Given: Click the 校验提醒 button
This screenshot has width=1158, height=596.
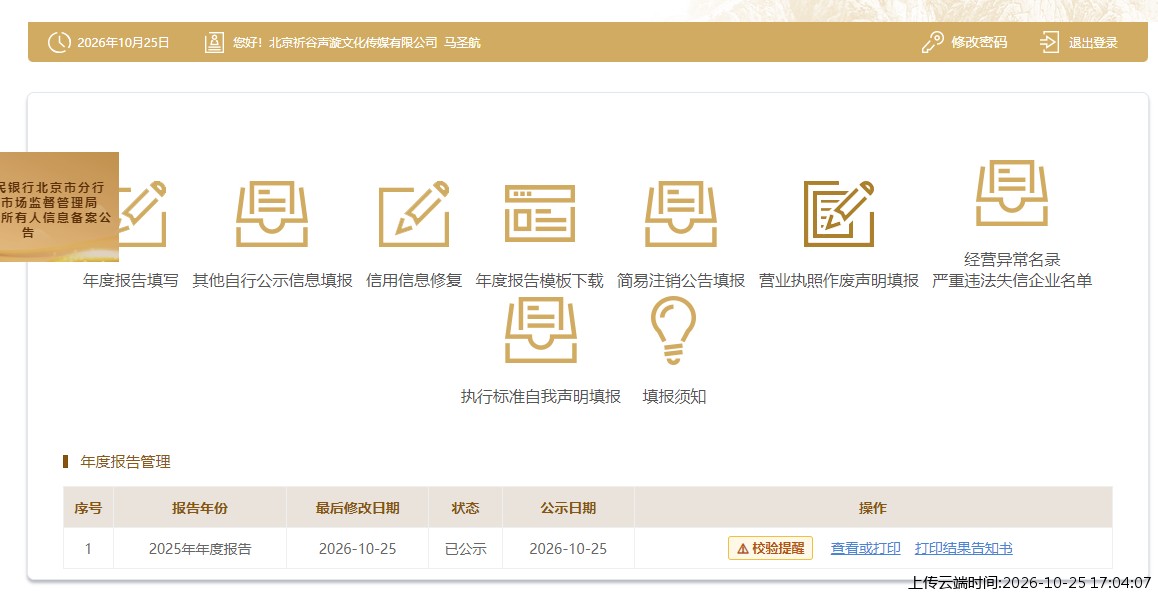Looking at the screenshot, I should [770, 548].
